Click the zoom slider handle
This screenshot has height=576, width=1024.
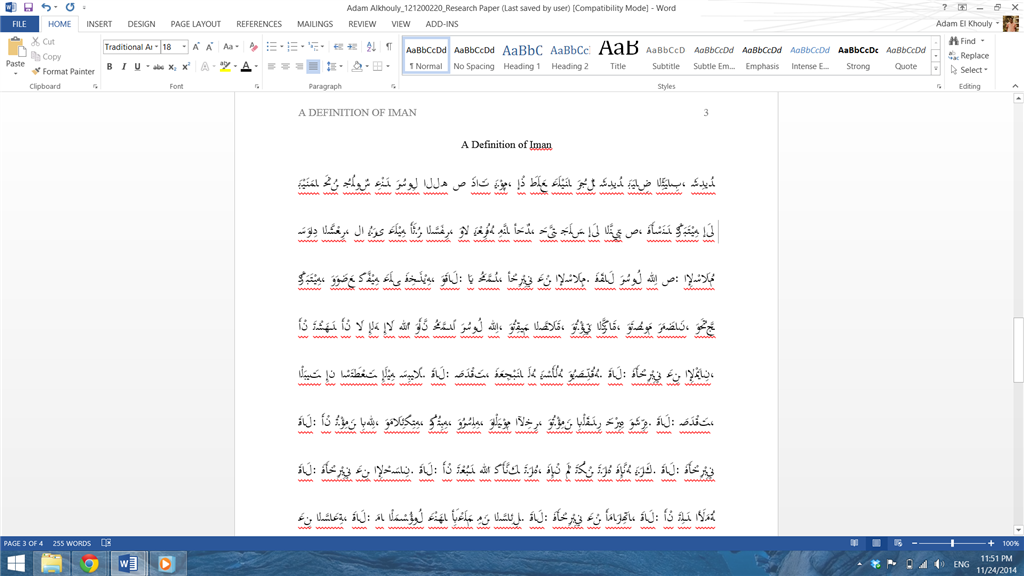(x=952, y=543)
